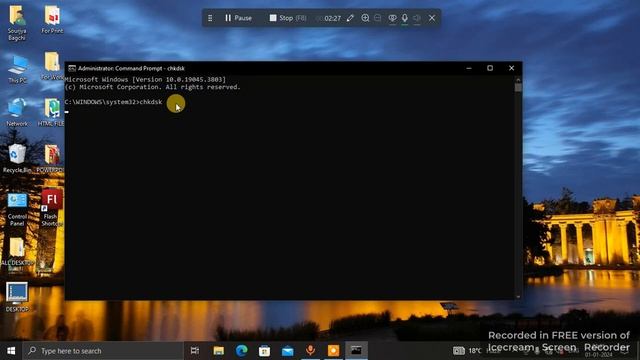Toggle the microphone on the recorder bar
Image resolution: width=640 pixels, height=360 pixels.
click(x=404, y=18)
